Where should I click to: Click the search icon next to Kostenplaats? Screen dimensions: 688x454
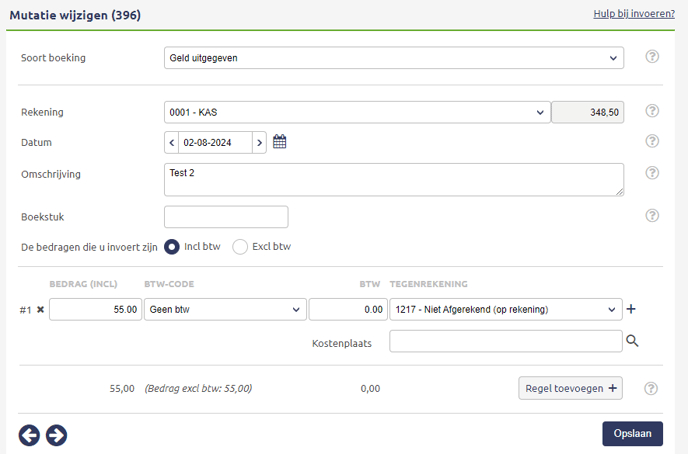click(x=632, y=341)
